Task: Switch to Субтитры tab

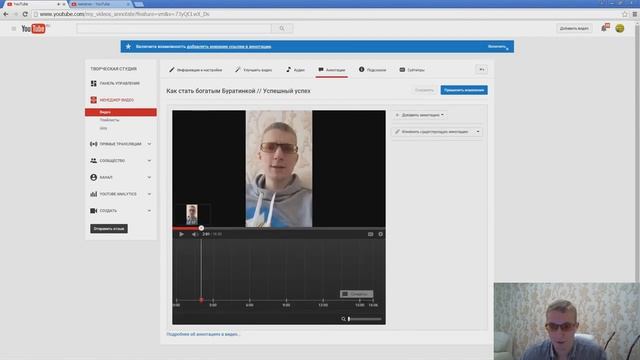Action: (412, 70)
